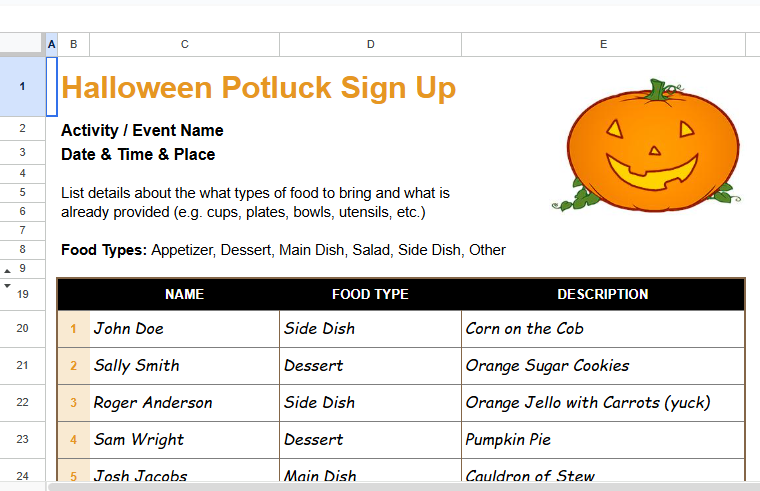Select column B header
760x491 pixels.
tap(74, 44)
